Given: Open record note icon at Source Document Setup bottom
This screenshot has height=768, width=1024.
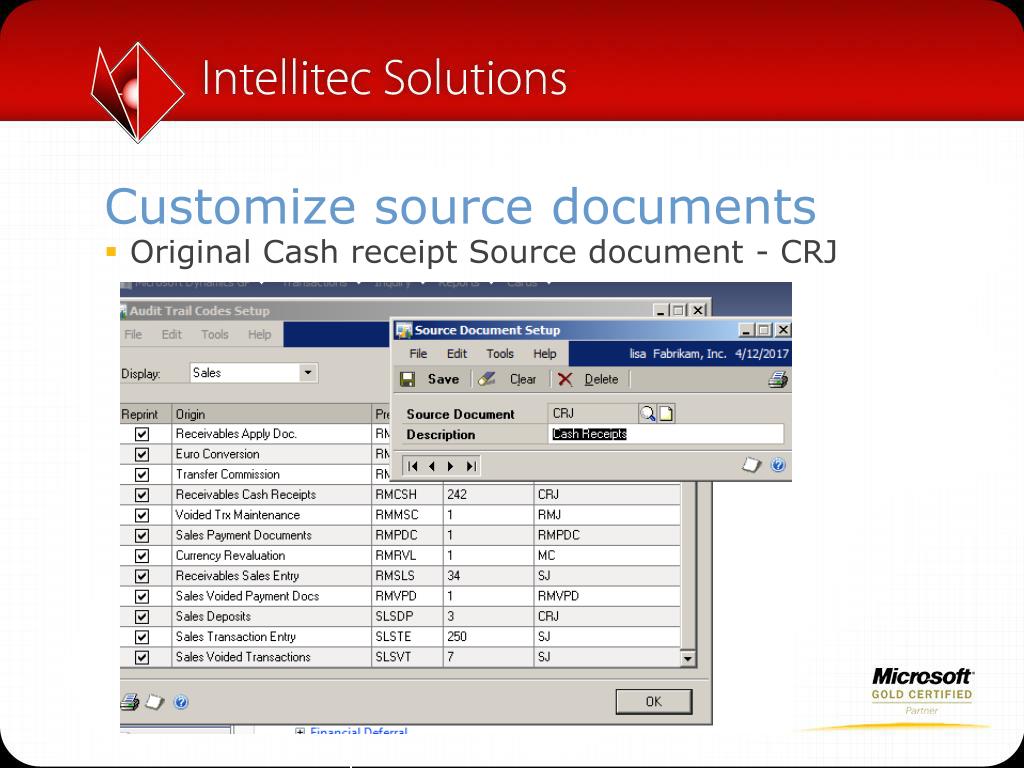Looking at the screenshot, I should (x=752, y=465).
